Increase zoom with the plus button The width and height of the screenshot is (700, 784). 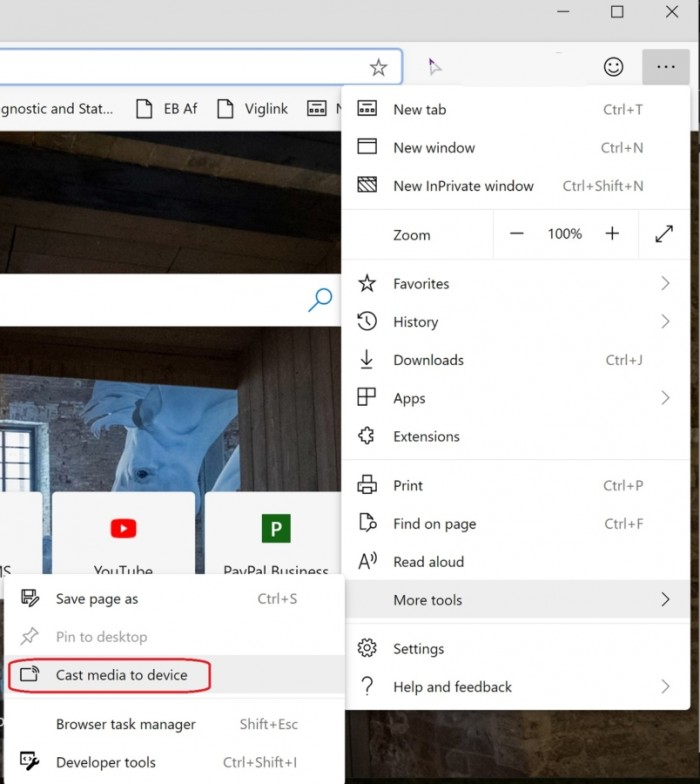[x=612, y=234]
